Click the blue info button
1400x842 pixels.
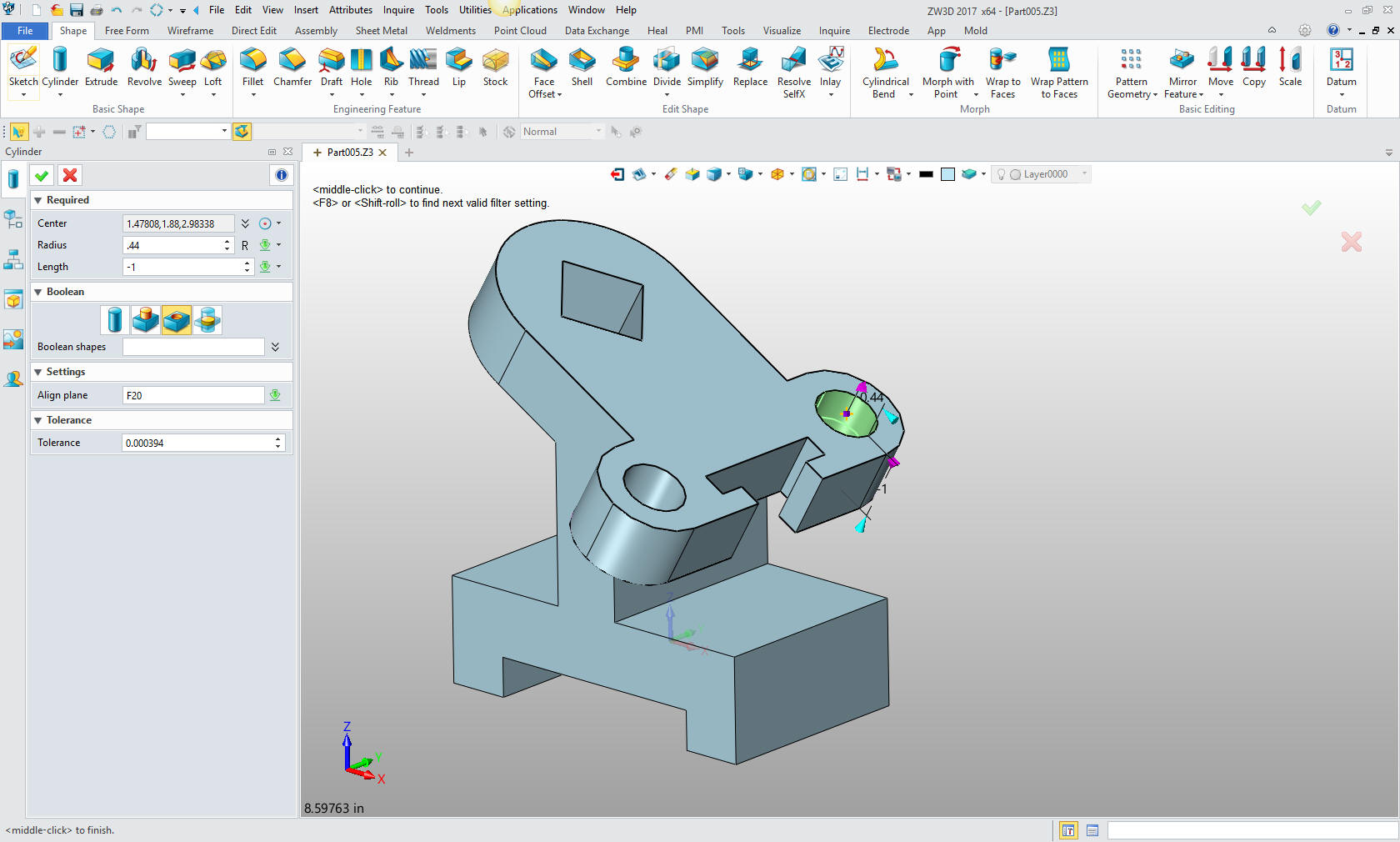281,175
